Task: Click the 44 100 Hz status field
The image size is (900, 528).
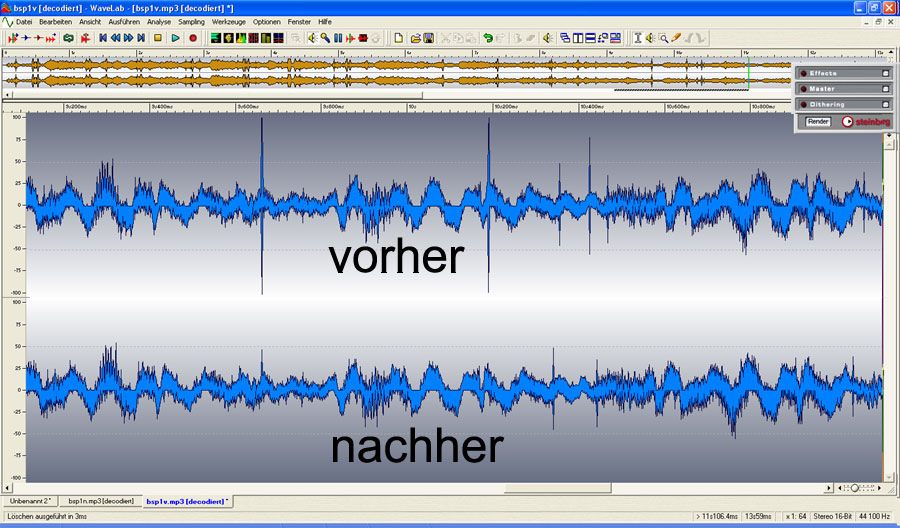Action: tap(874, 517)
